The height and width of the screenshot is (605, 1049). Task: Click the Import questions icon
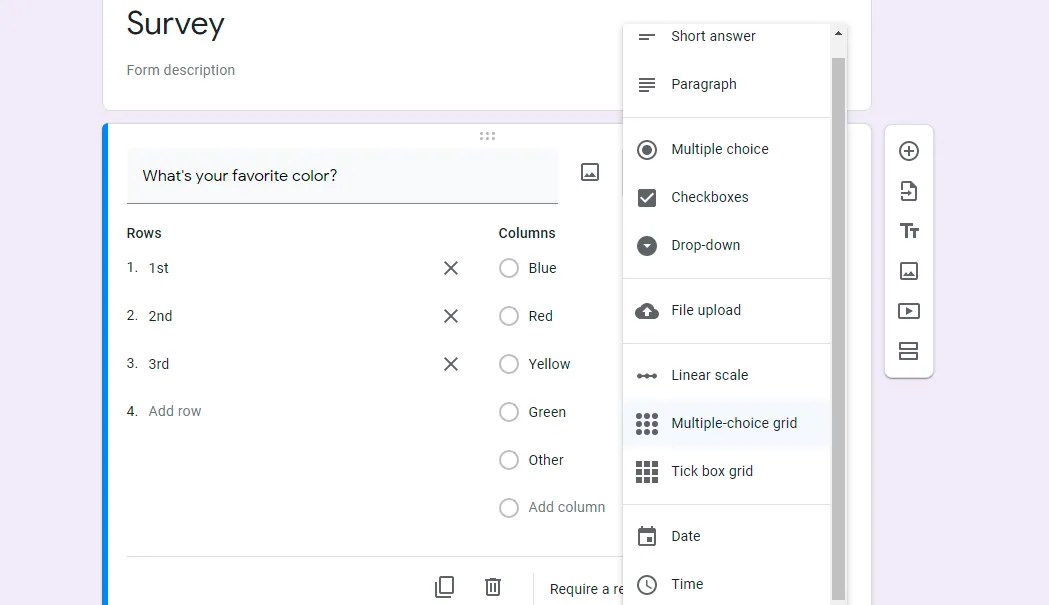909,191
